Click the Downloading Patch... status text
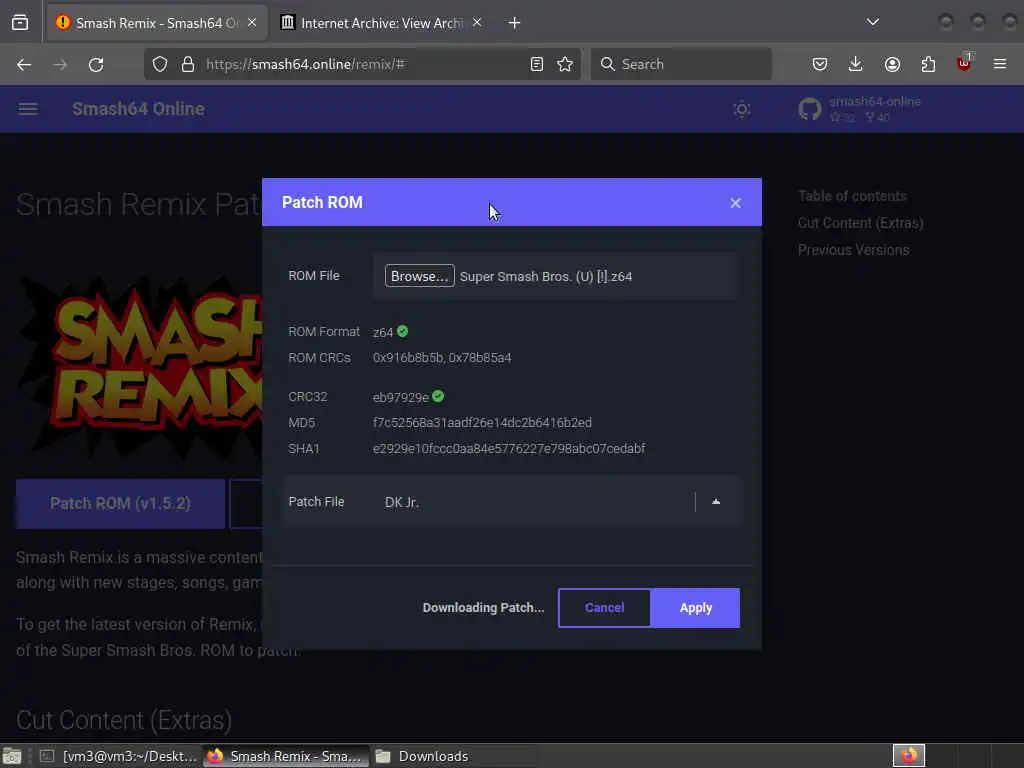The height and width of the screenshot is (768, 1024). pyautogui.click(x=483, y=607)
